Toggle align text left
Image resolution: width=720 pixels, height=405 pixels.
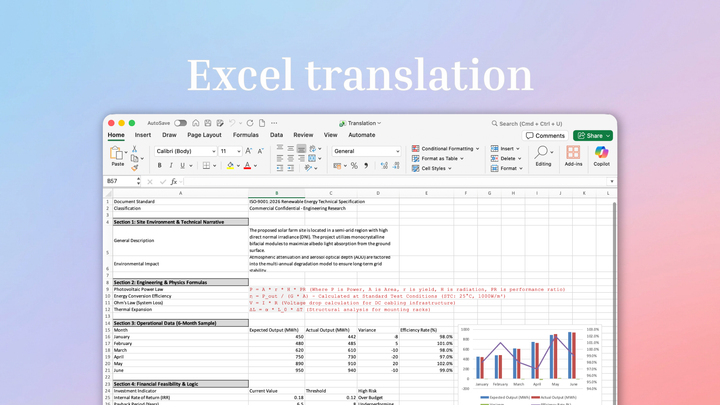point(280,158)
